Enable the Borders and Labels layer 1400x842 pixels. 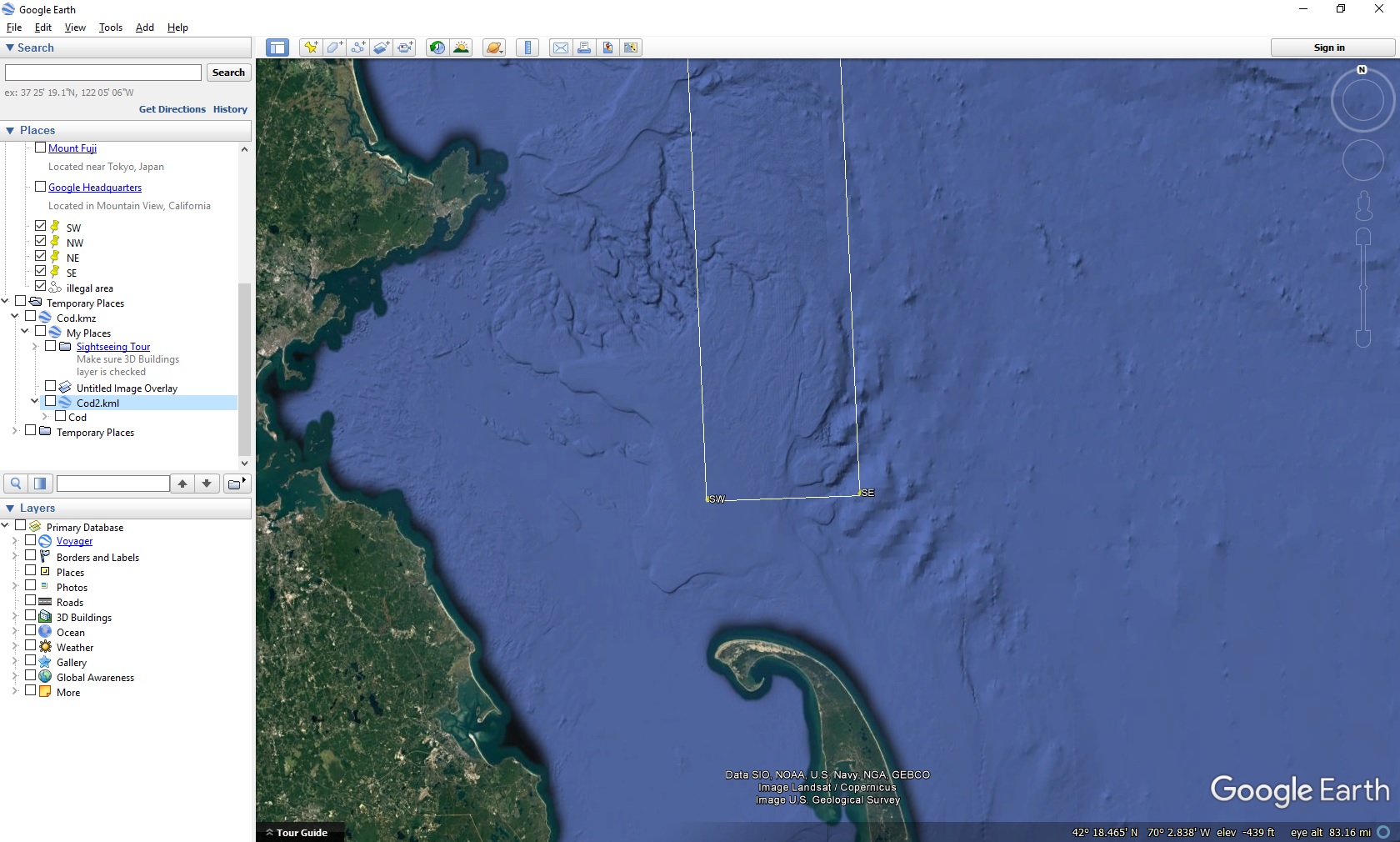tap(30, 555)
